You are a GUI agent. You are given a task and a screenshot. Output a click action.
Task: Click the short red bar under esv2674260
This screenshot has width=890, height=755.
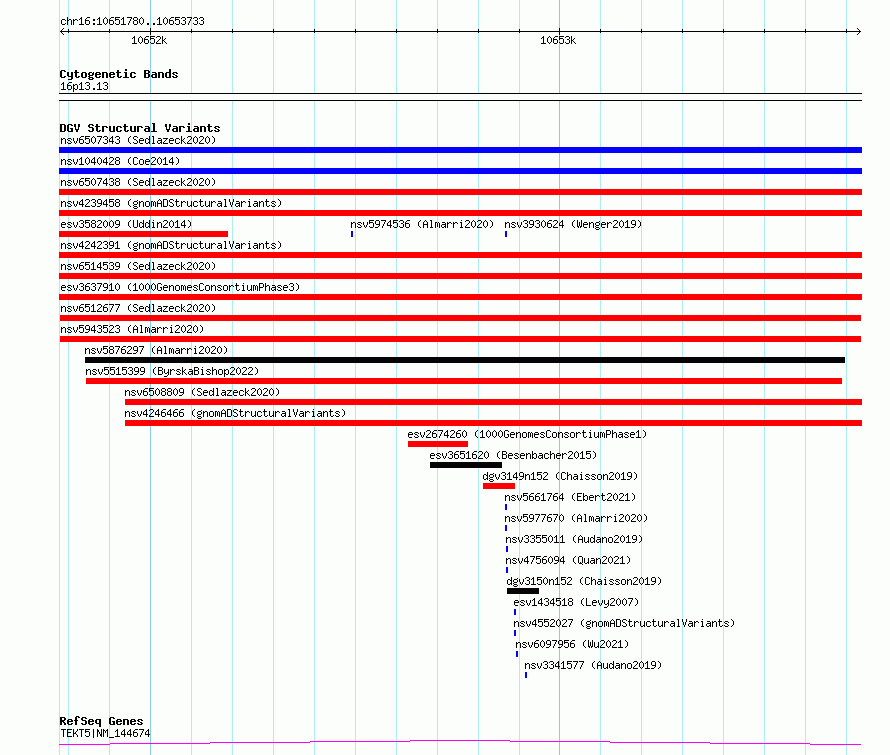point(438,444)
